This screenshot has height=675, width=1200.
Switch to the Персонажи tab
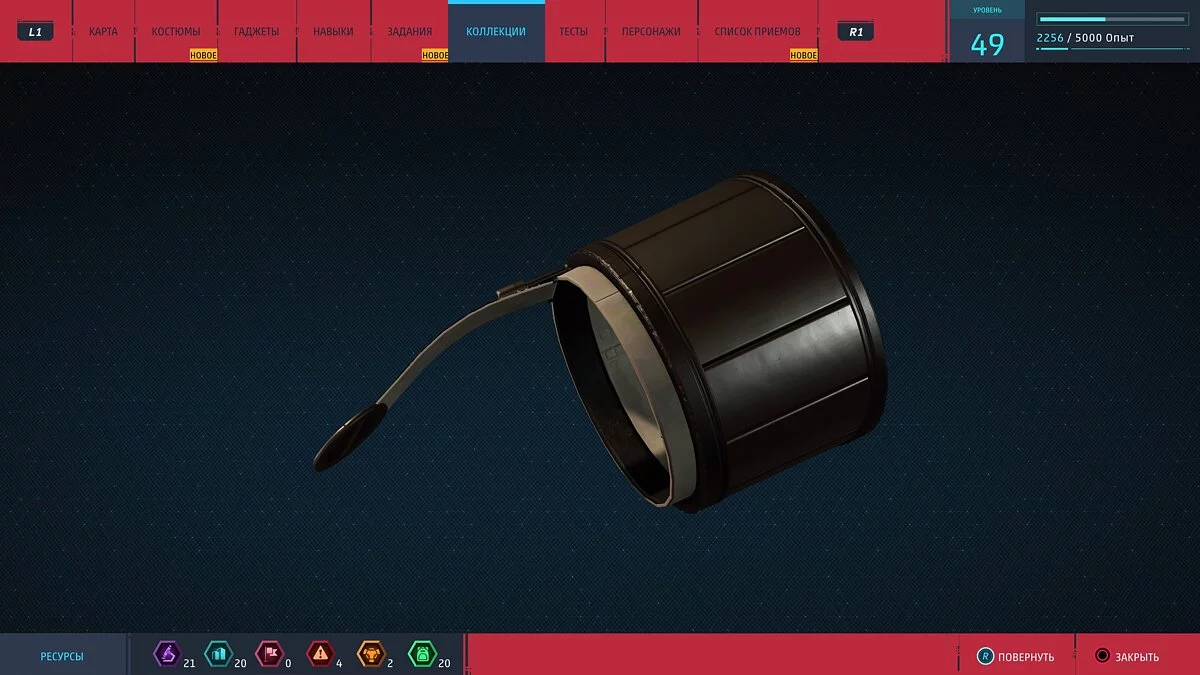(651, 32)
